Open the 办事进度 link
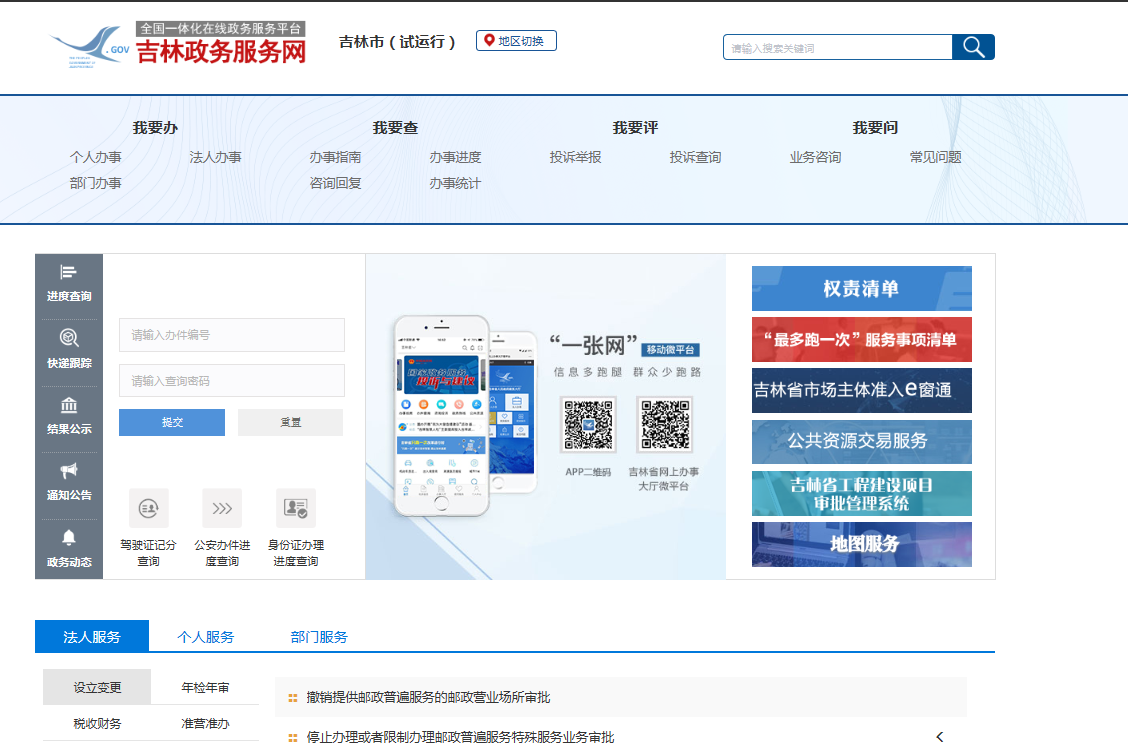 coord(455,157)
